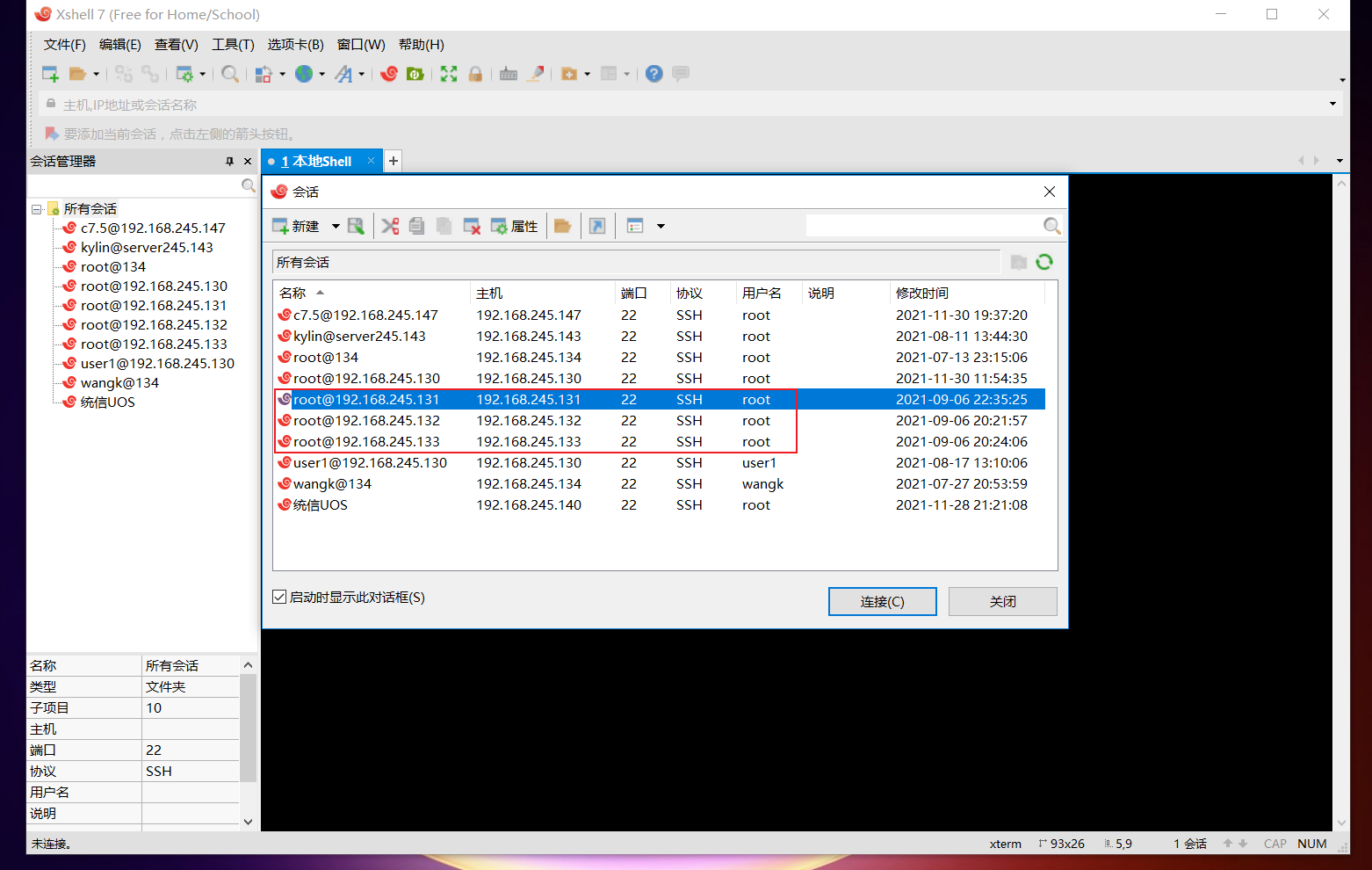Screen dimensions: 1372x870
Task: Open dropdown next to session properties gear icon
Action: (x=203, y=74)
